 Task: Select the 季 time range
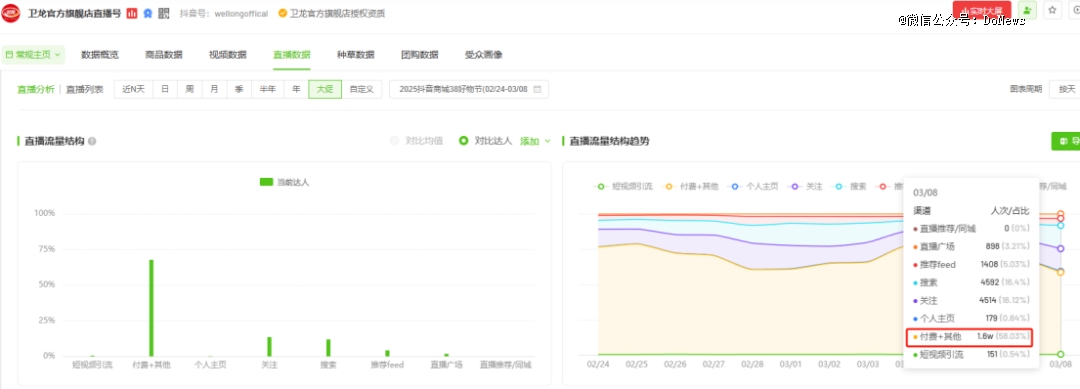pyautogui.click(x=239, y=89)
